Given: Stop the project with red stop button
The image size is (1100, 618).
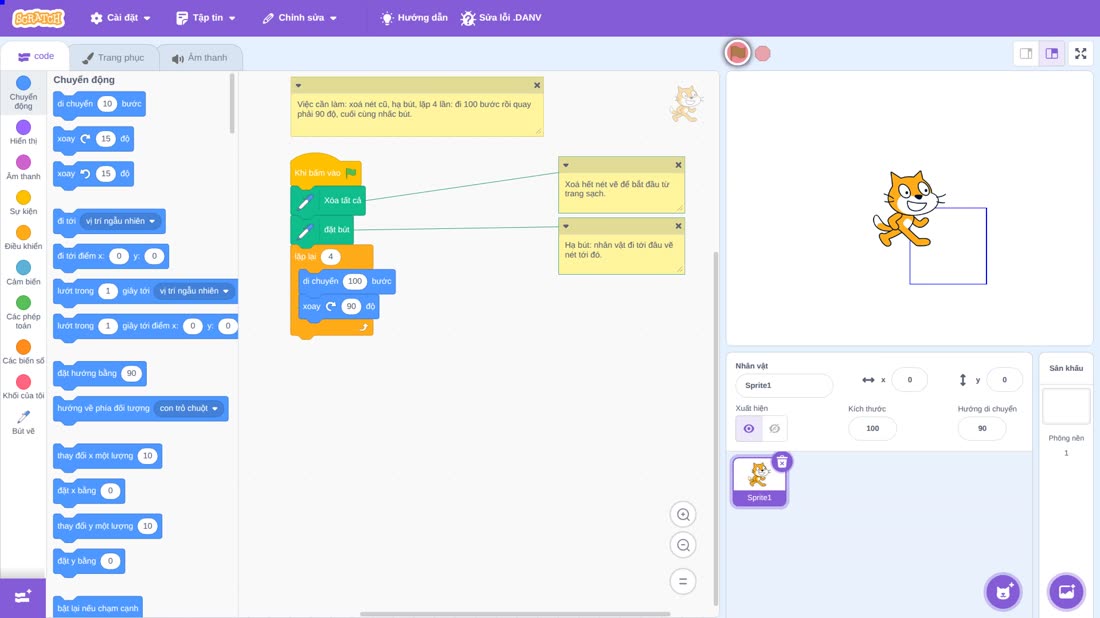Looking at the screenshot, I should click(763, 53).
